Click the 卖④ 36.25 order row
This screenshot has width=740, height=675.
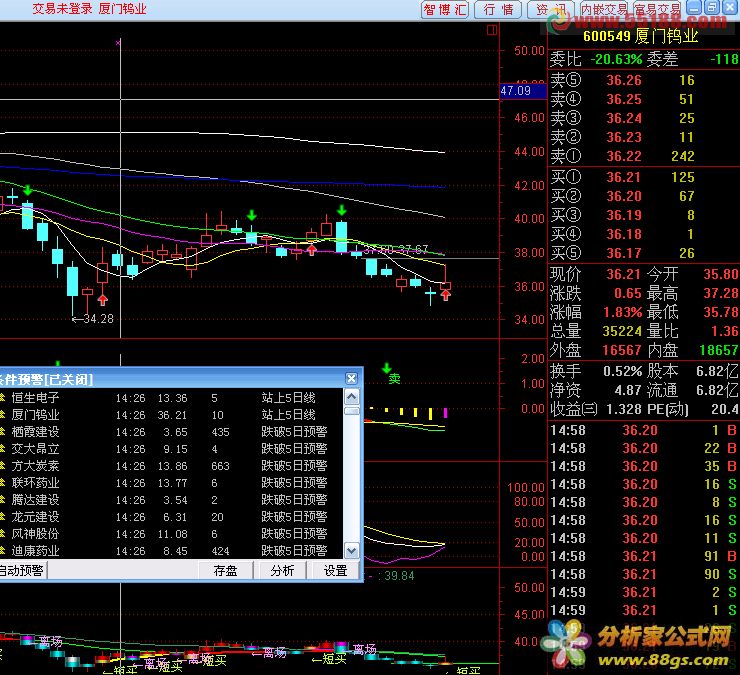[644, 99]
